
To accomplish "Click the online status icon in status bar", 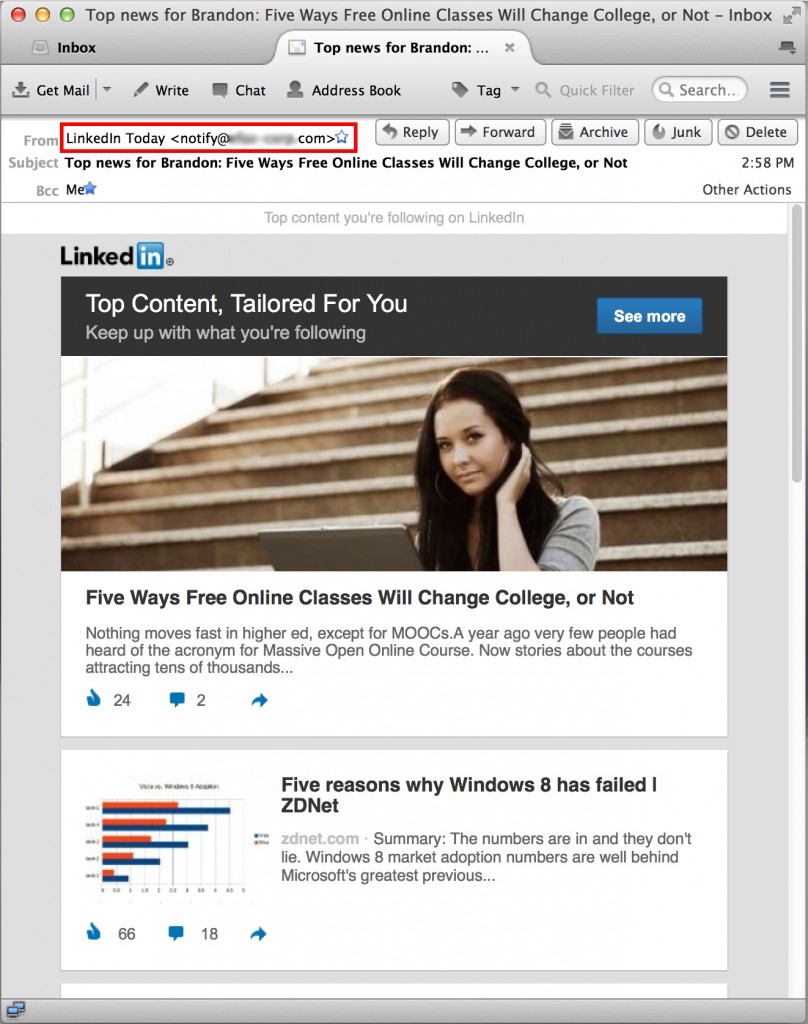I will (x=15, y=1010).
